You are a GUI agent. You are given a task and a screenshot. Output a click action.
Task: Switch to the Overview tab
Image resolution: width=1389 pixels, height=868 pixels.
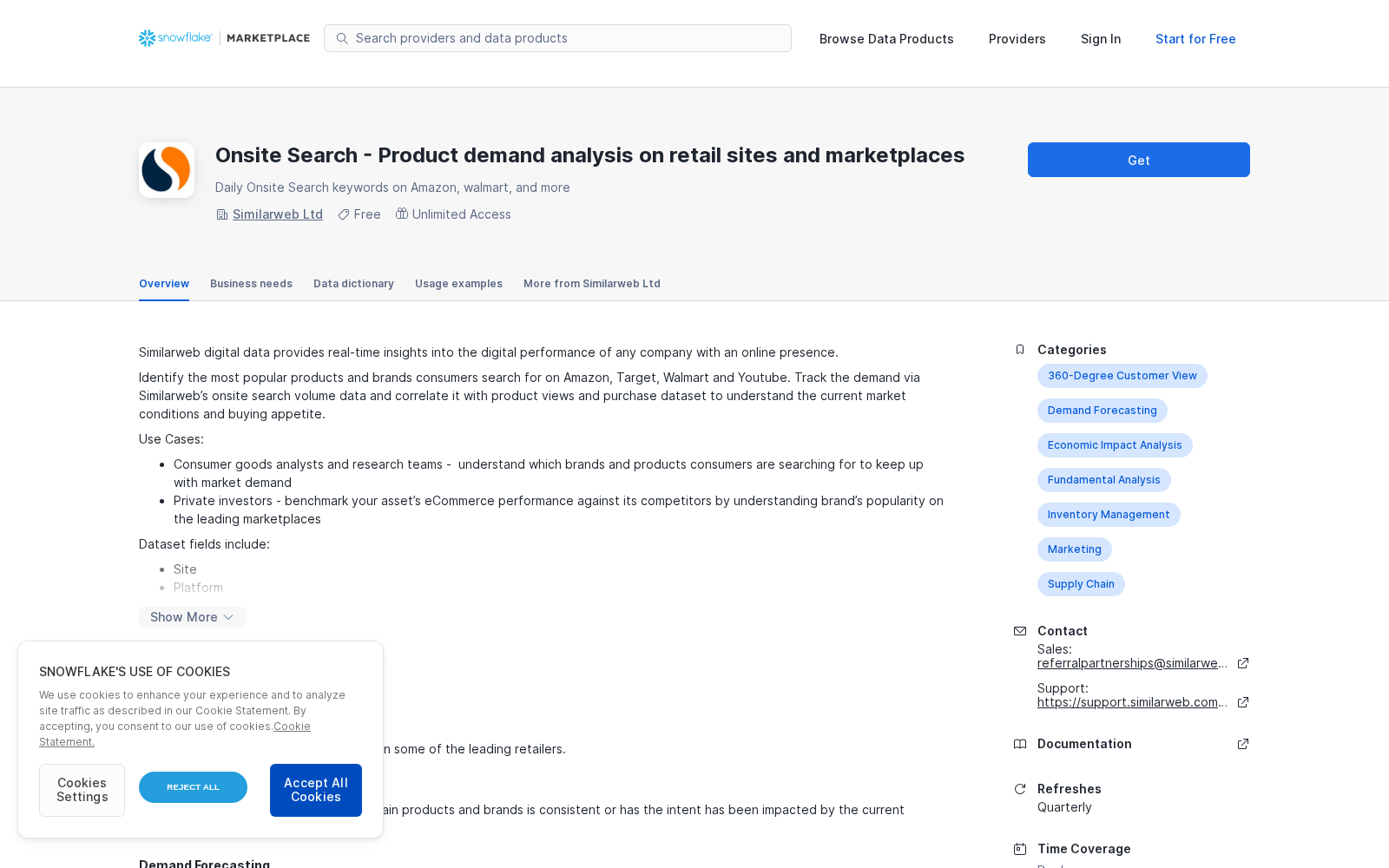[164, 284]
